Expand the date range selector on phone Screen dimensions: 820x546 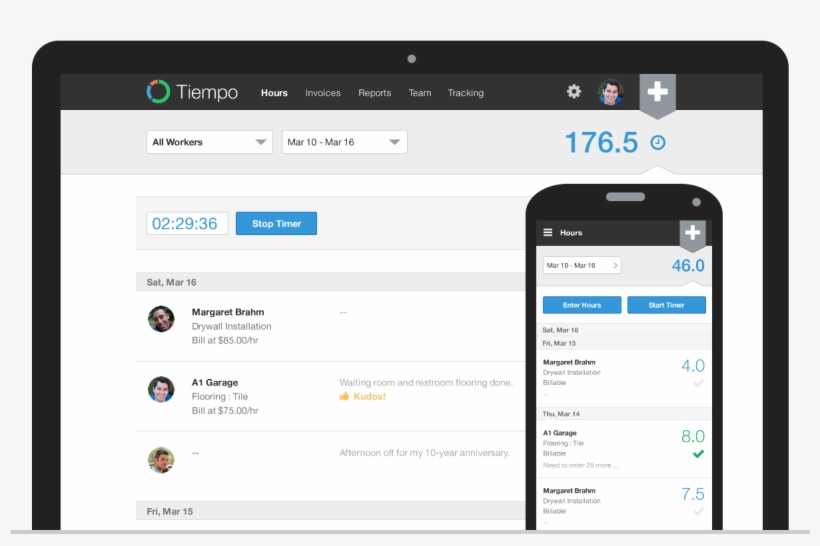point(582,265)
